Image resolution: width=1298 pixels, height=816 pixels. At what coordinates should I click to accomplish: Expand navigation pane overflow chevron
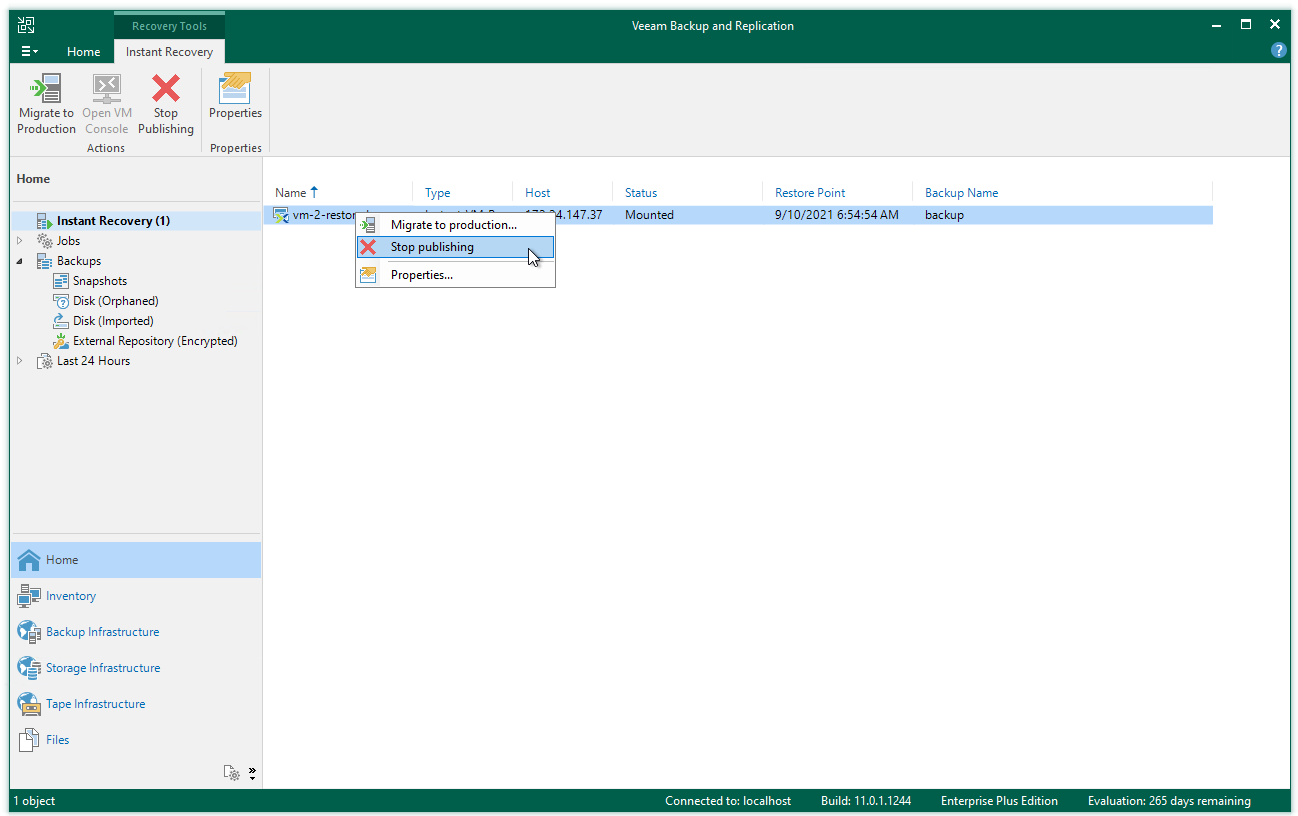[x=252, y=773]
